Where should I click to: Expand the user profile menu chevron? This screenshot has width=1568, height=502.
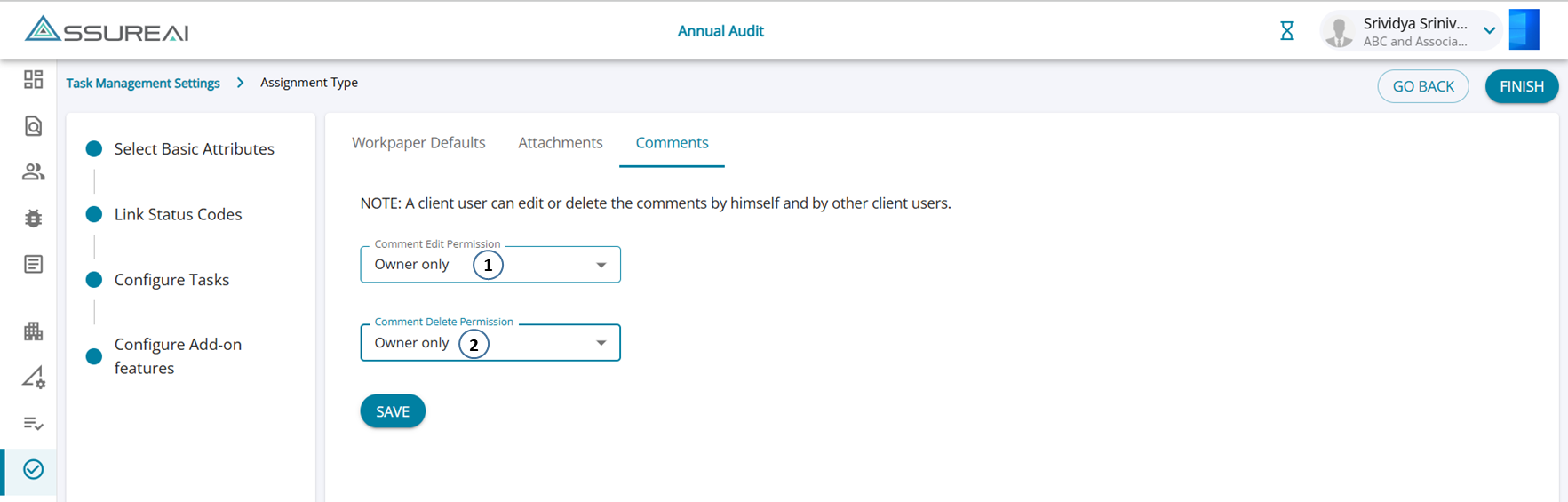pos(1489,31)
